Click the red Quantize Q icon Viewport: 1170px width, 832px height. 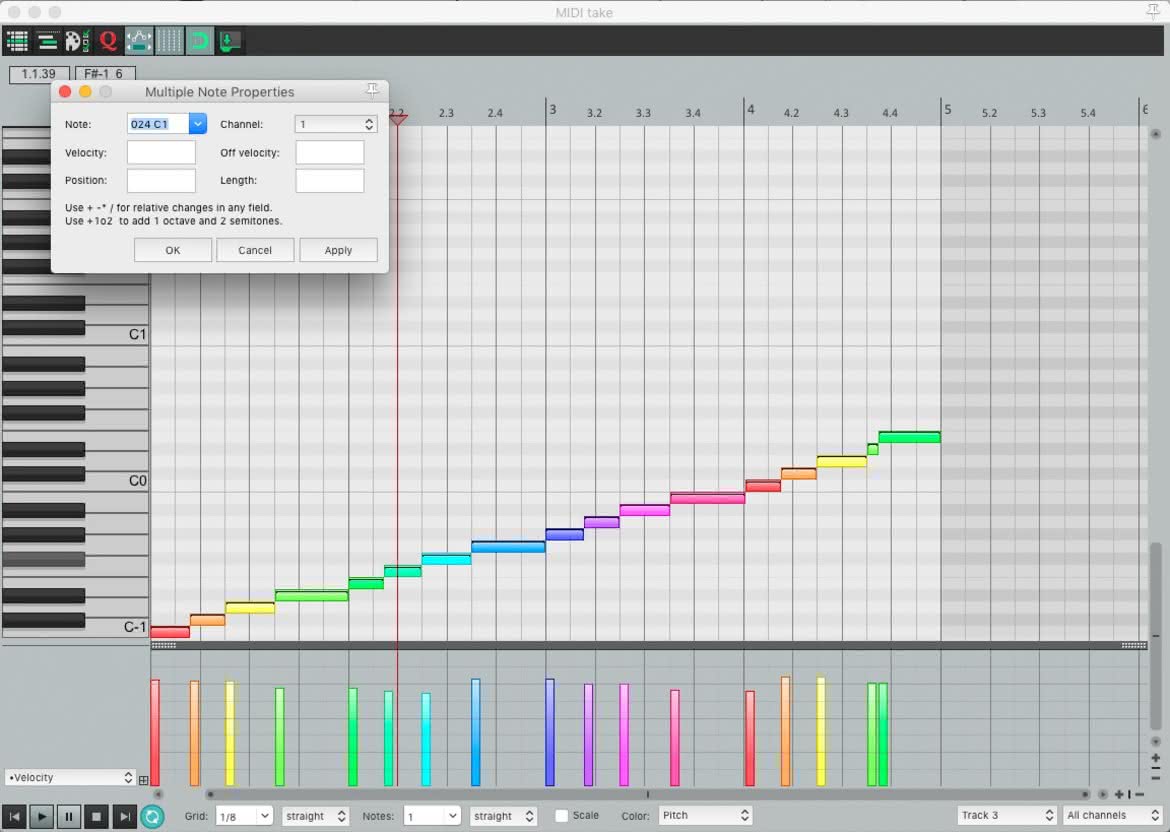tap(108, 41)
